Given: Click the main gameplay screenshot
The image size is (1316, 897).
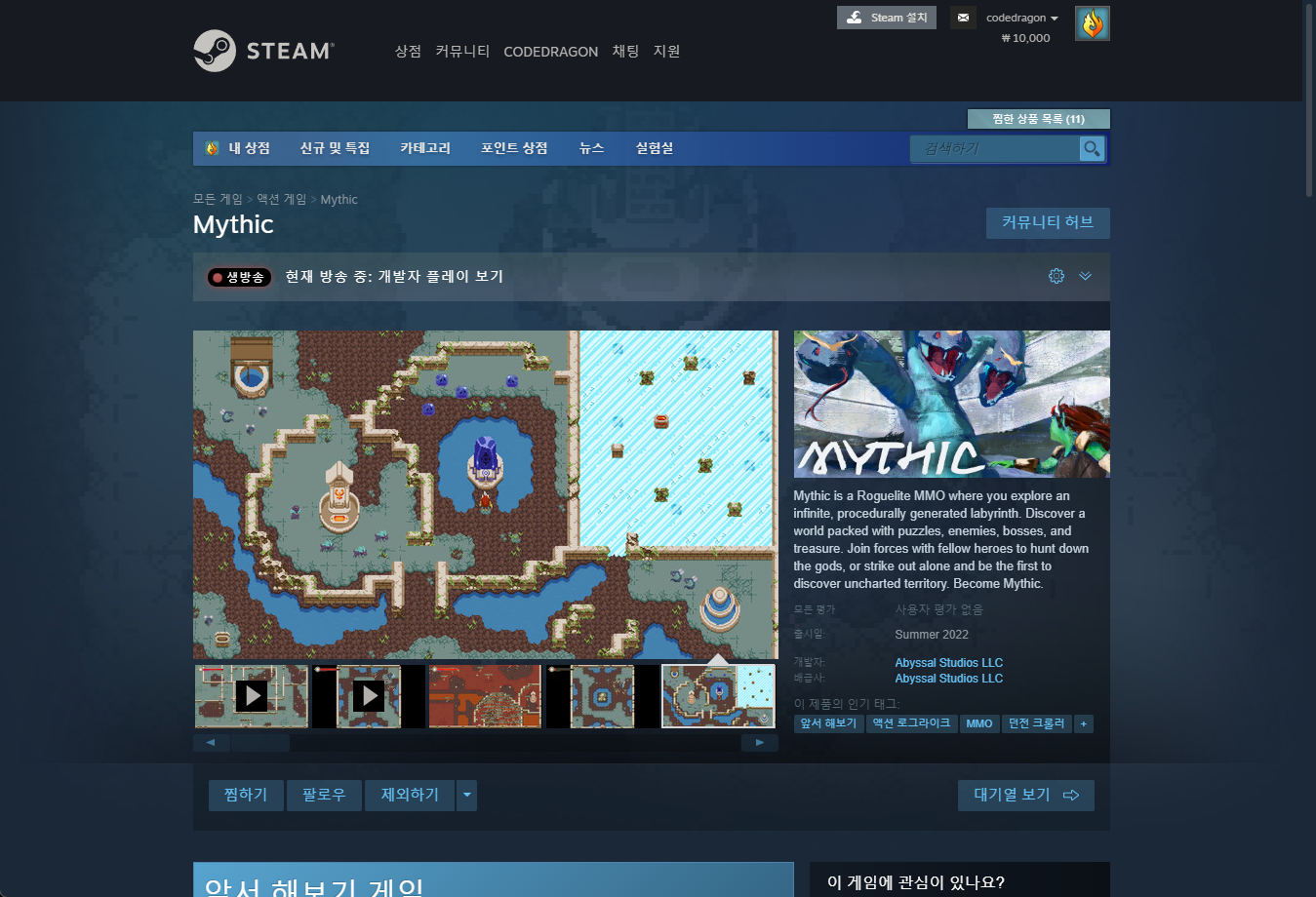Looking at the screenshot, I should tap(485, 494).
